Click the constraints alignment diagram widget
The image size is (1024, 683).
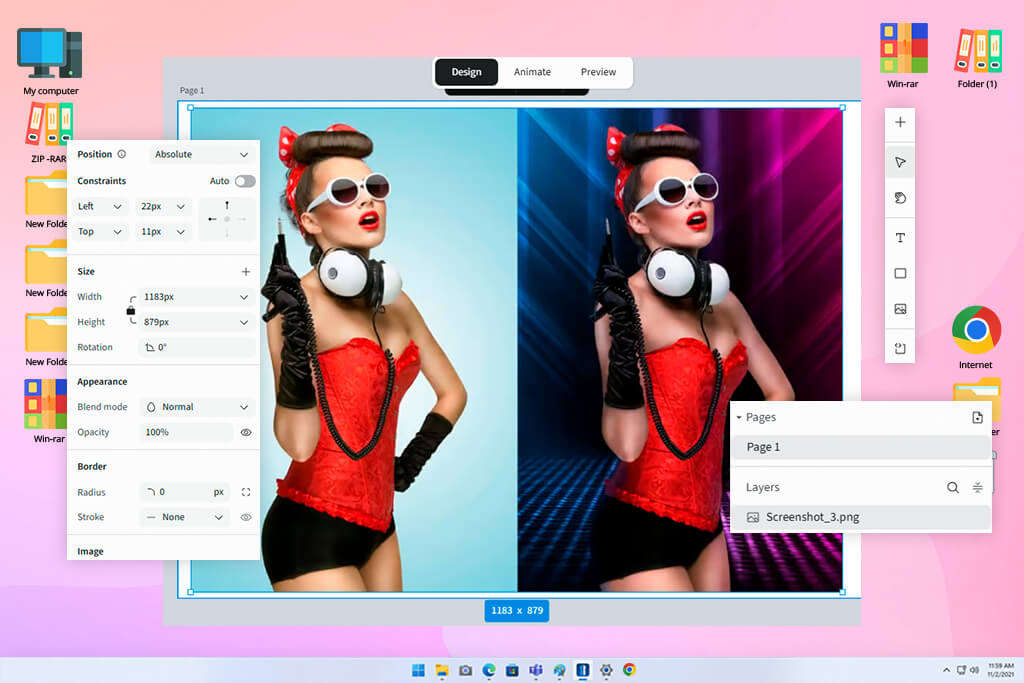click(x=227, y=219)
